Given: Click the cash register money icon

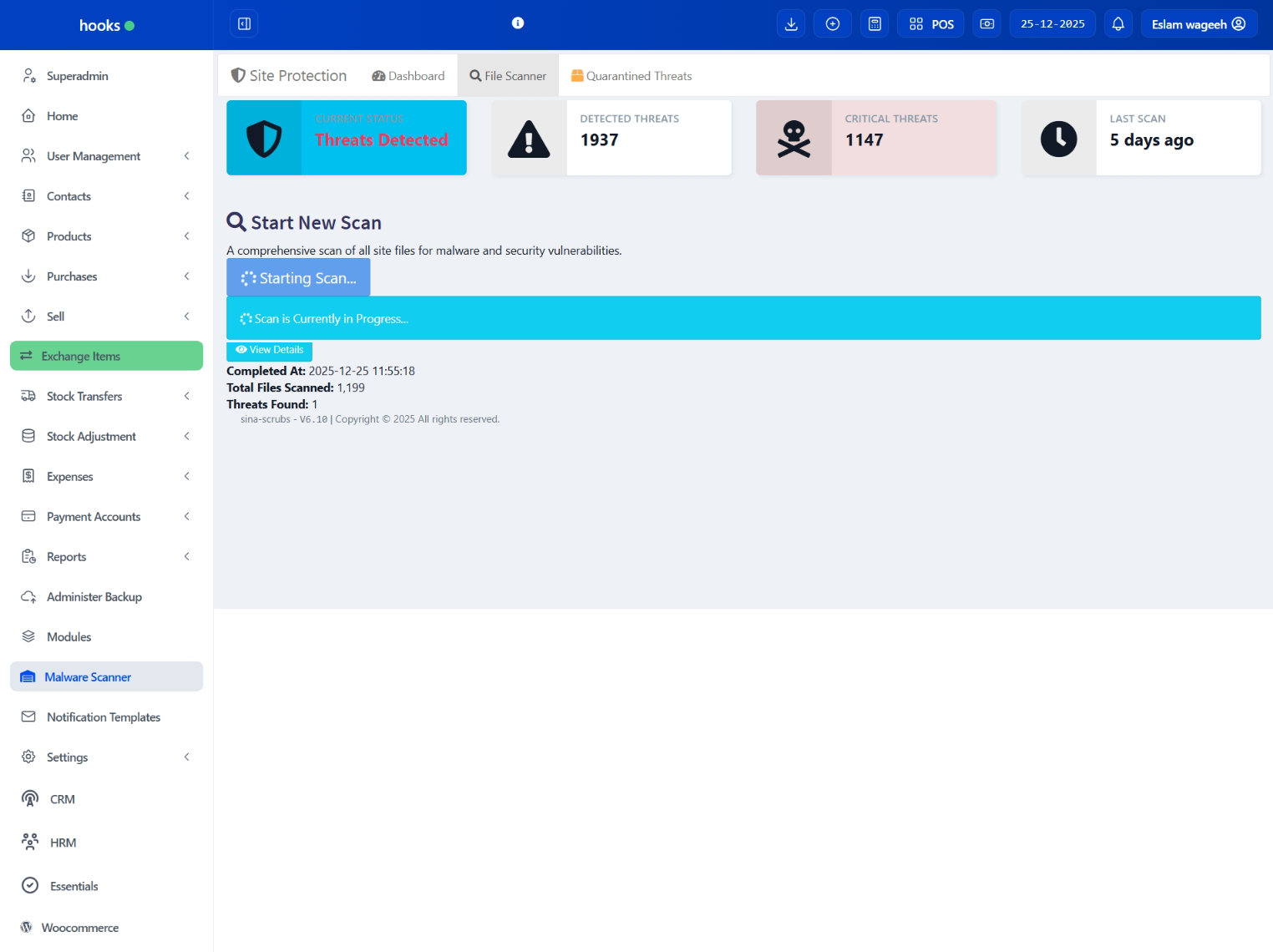Looking at the screenshot, I should pos(986,24).
